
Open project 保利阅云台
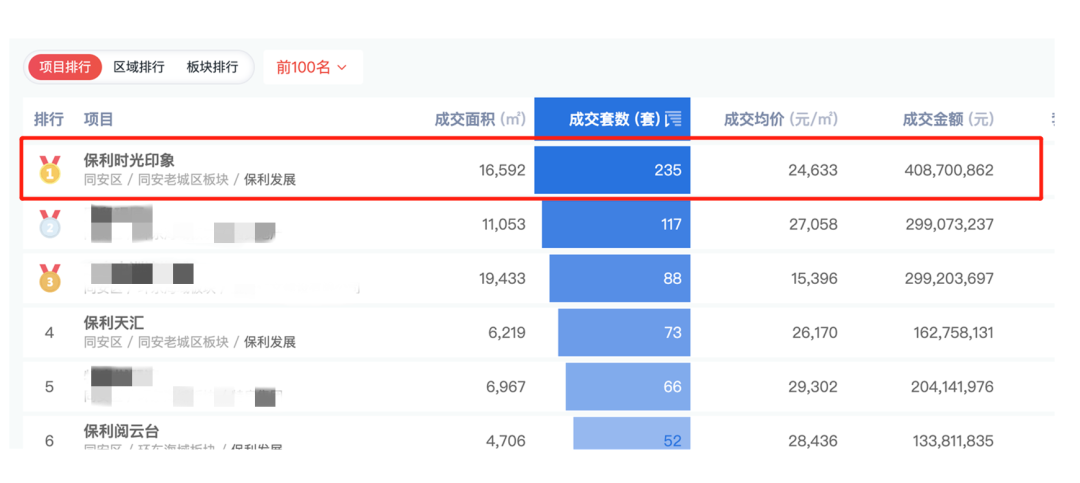click(x=121, y=431)
